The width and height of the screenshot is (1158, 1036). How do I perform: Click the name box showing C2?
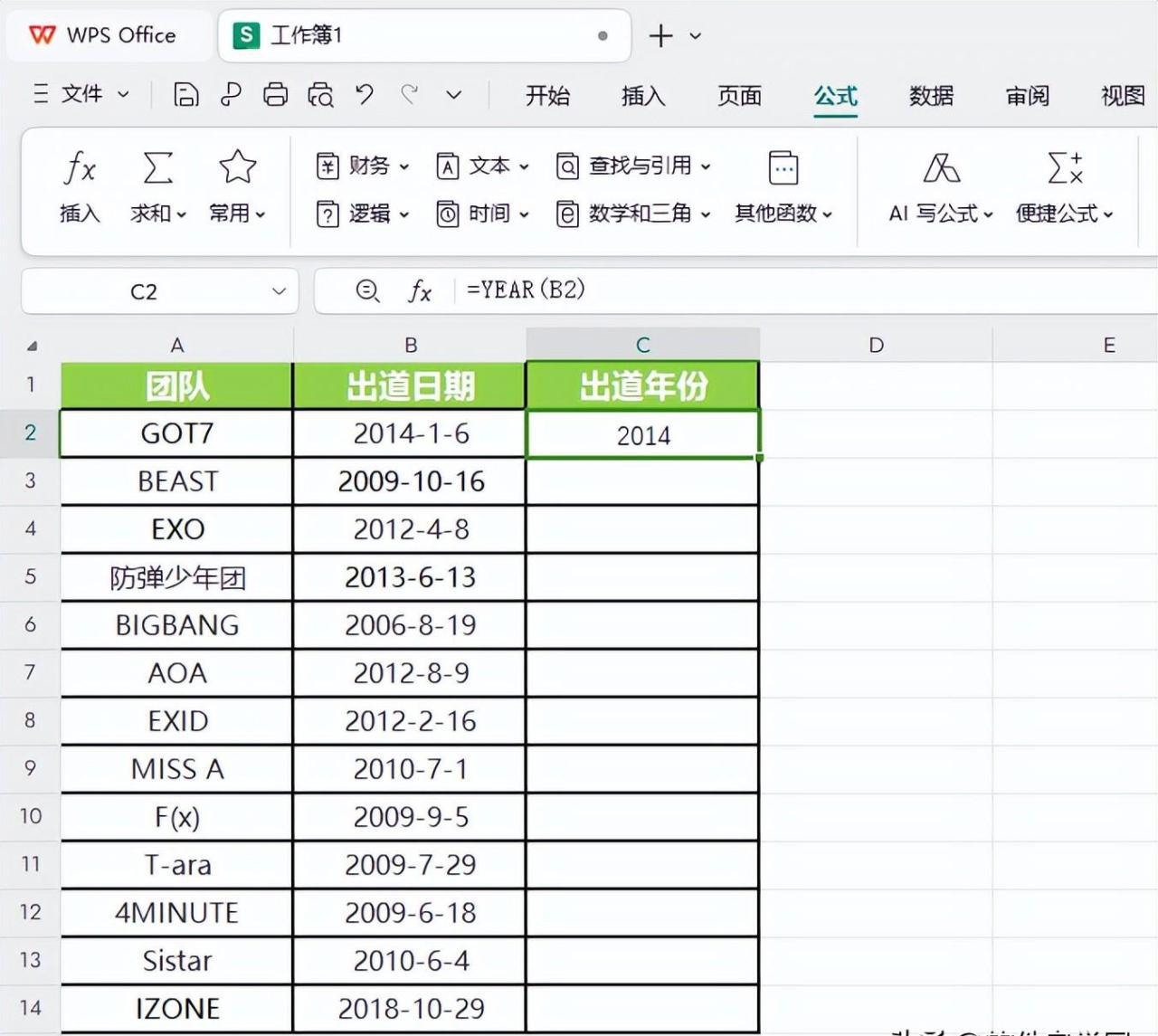tap(144, 291)
